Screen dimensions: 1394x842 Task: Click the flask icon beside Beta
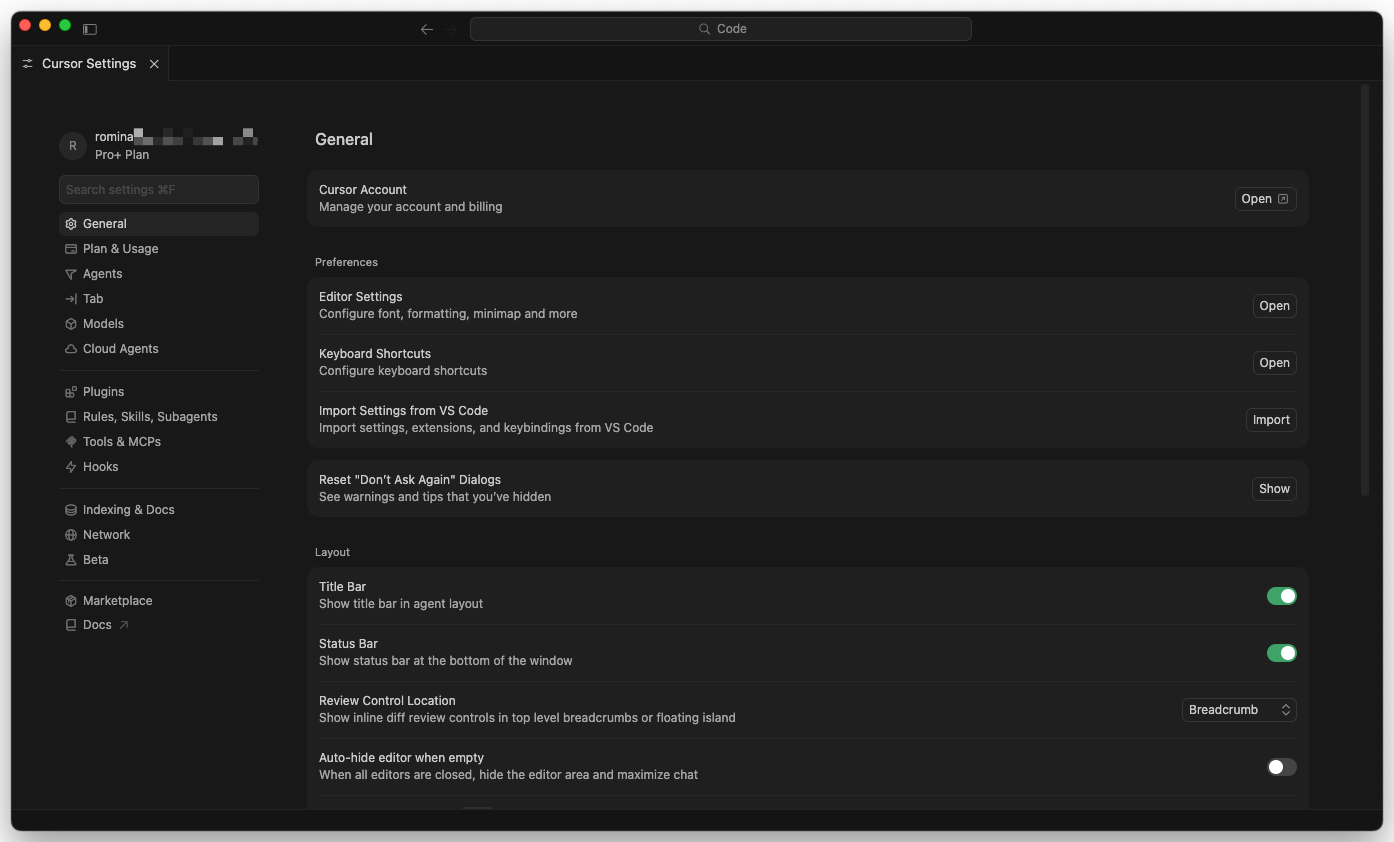71,560
